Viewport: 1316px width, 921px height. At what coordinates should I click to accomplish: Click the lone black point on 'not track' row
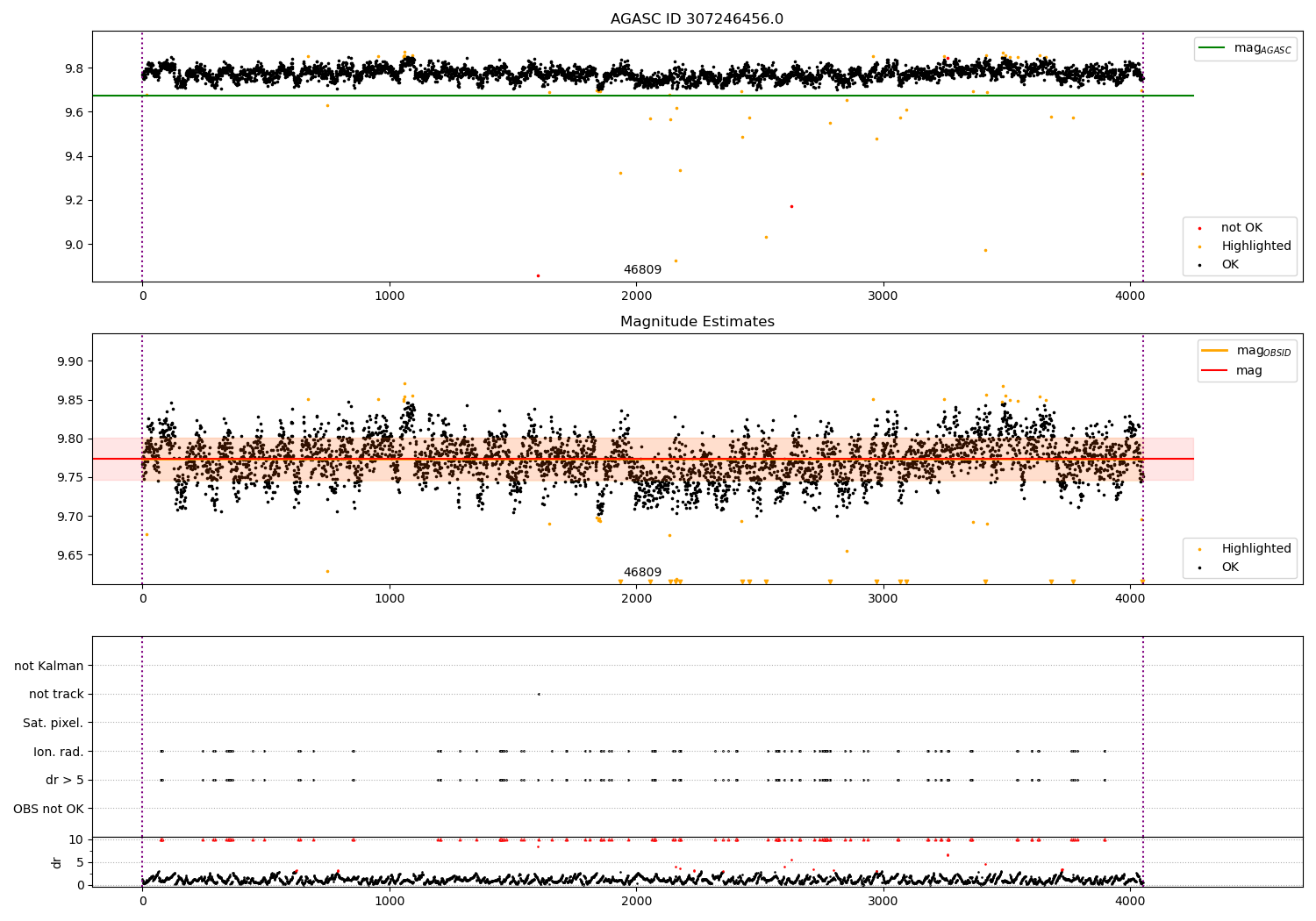[x=539, y=695]
